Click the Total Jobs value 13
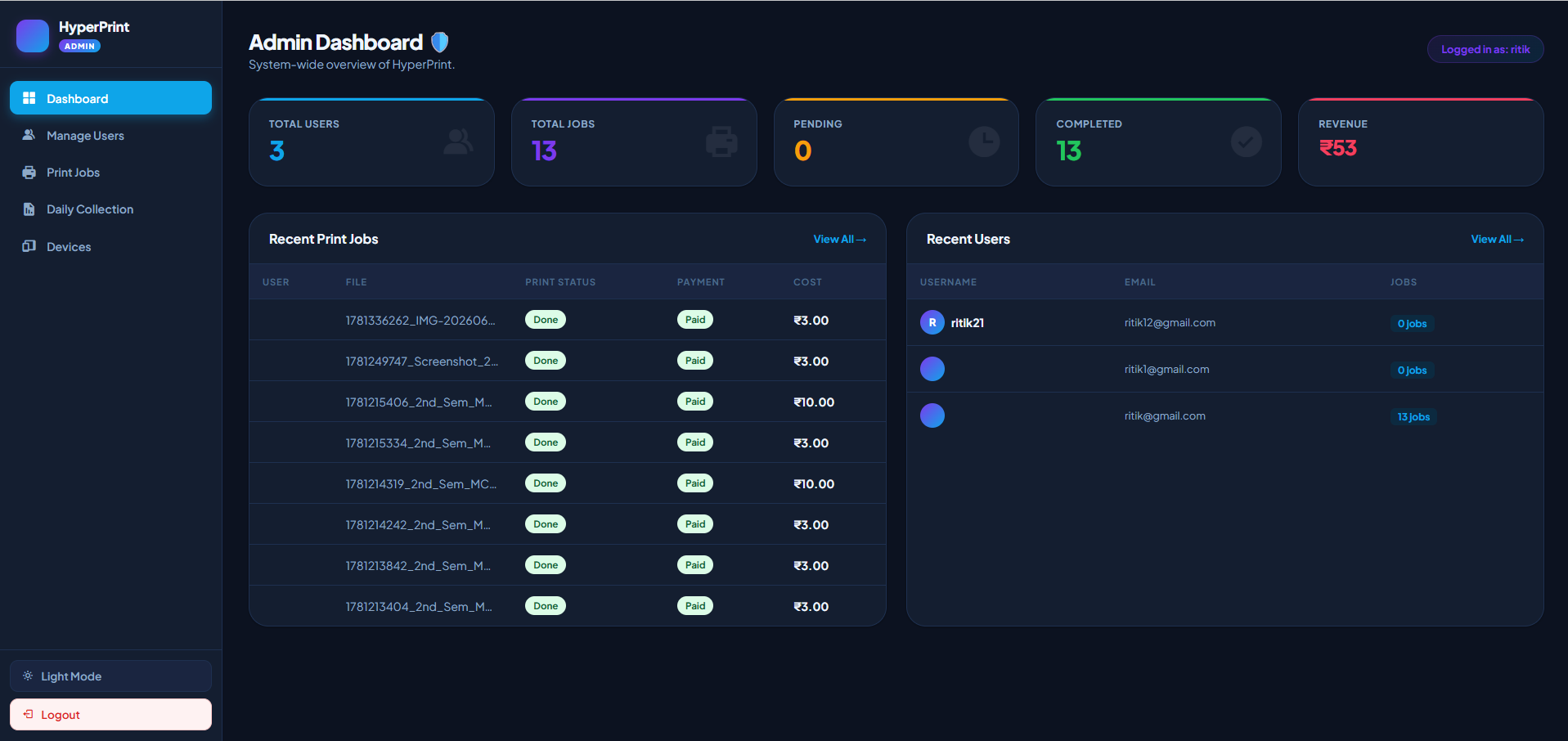The width and height of the screenshot is (1568, 741). pos(544,150)
